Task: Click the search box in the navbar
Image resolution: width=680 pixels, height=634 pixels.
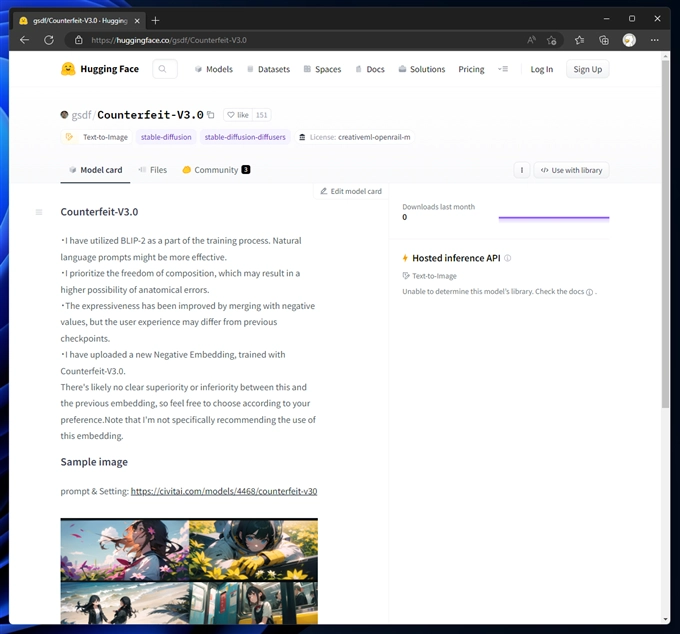Action: tap(164, 69)
